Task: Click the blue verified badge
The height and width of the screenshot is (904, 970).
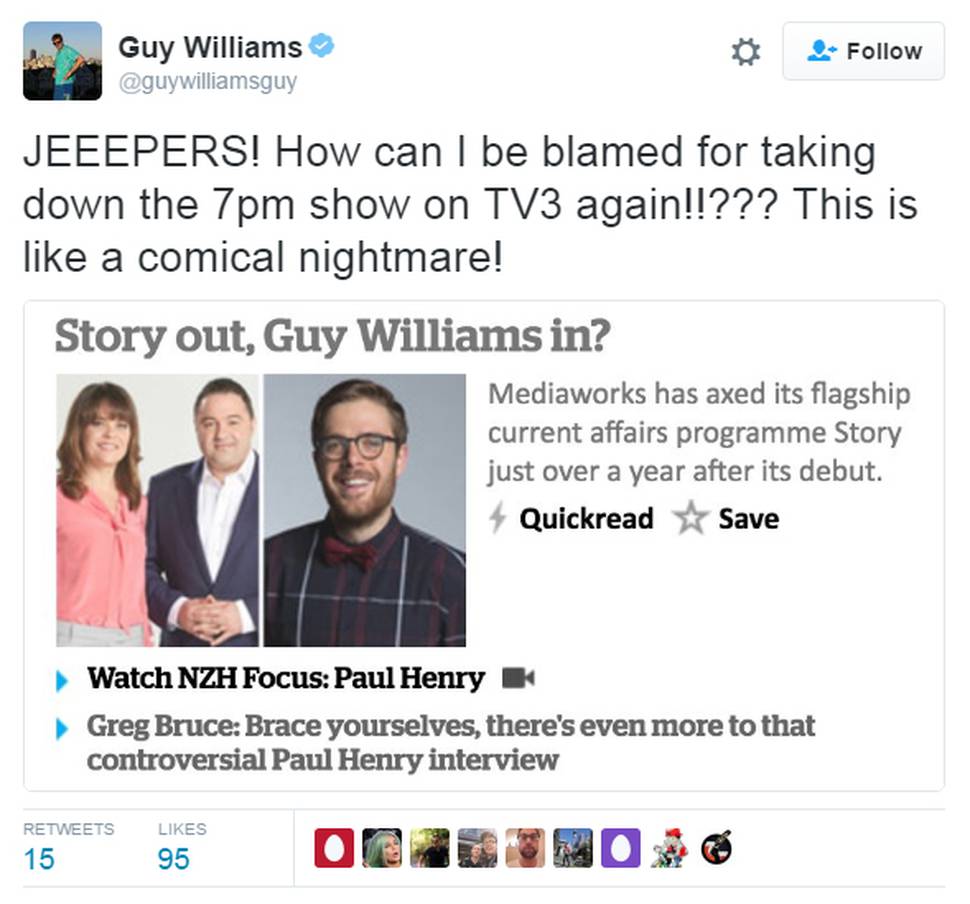Action: [321, 46]
